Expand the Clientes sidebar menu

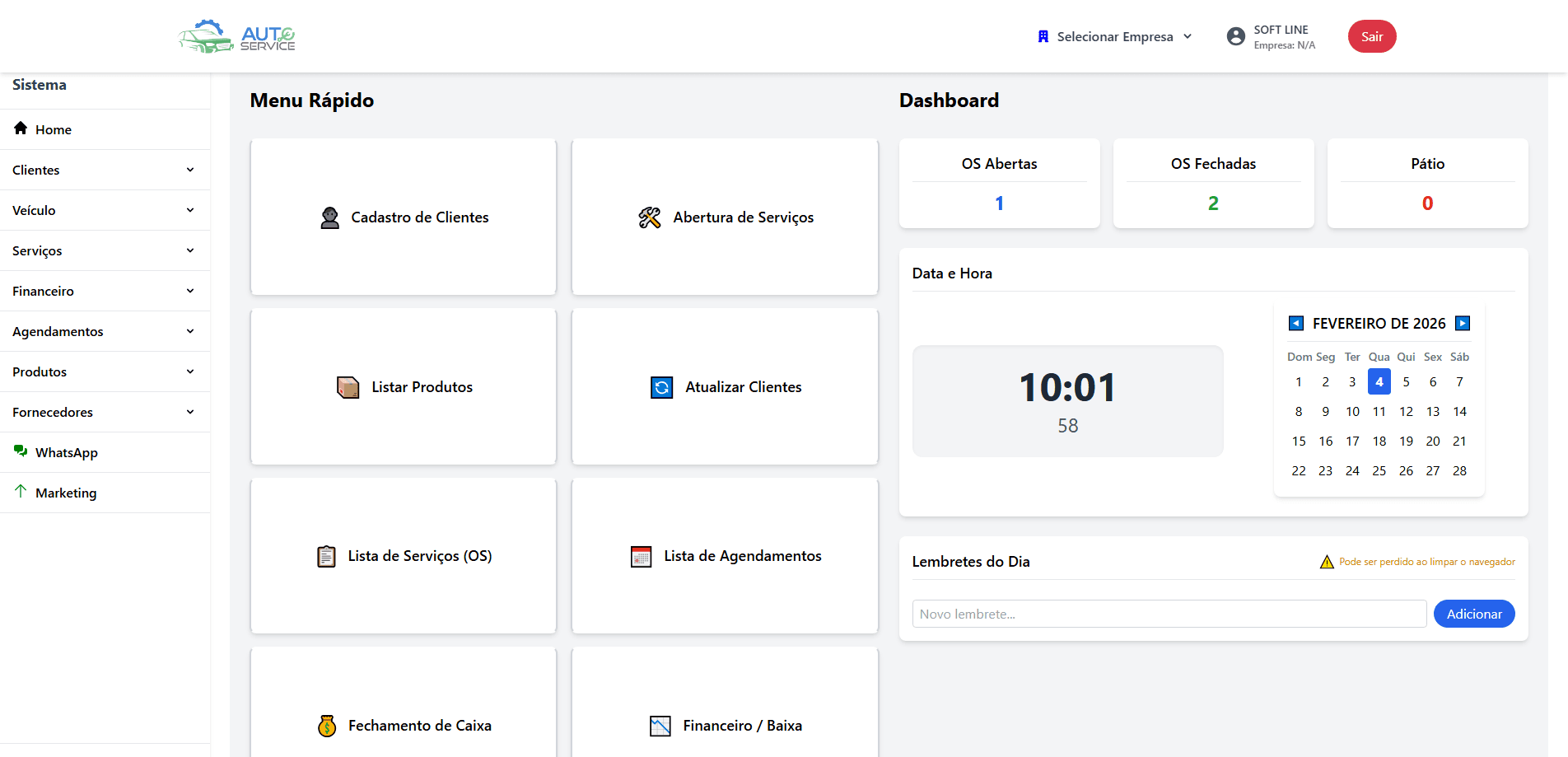(x=105, y=170)
